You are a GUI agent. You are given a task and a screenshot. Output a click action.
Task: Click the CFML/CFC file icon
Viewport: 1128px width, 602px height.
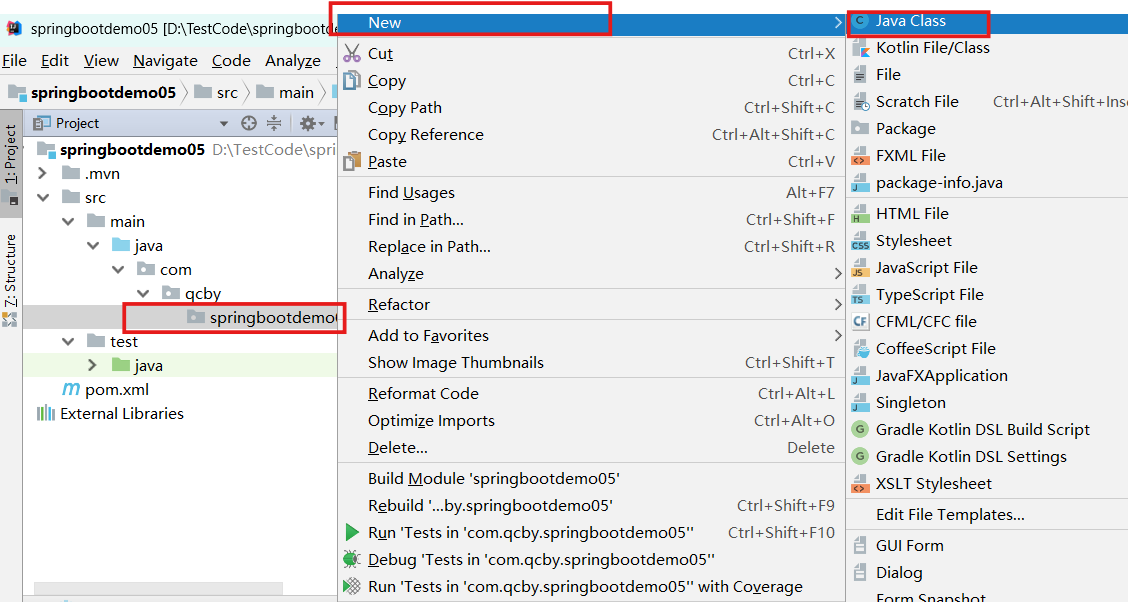pyautogui.click(x=860, y=321)
